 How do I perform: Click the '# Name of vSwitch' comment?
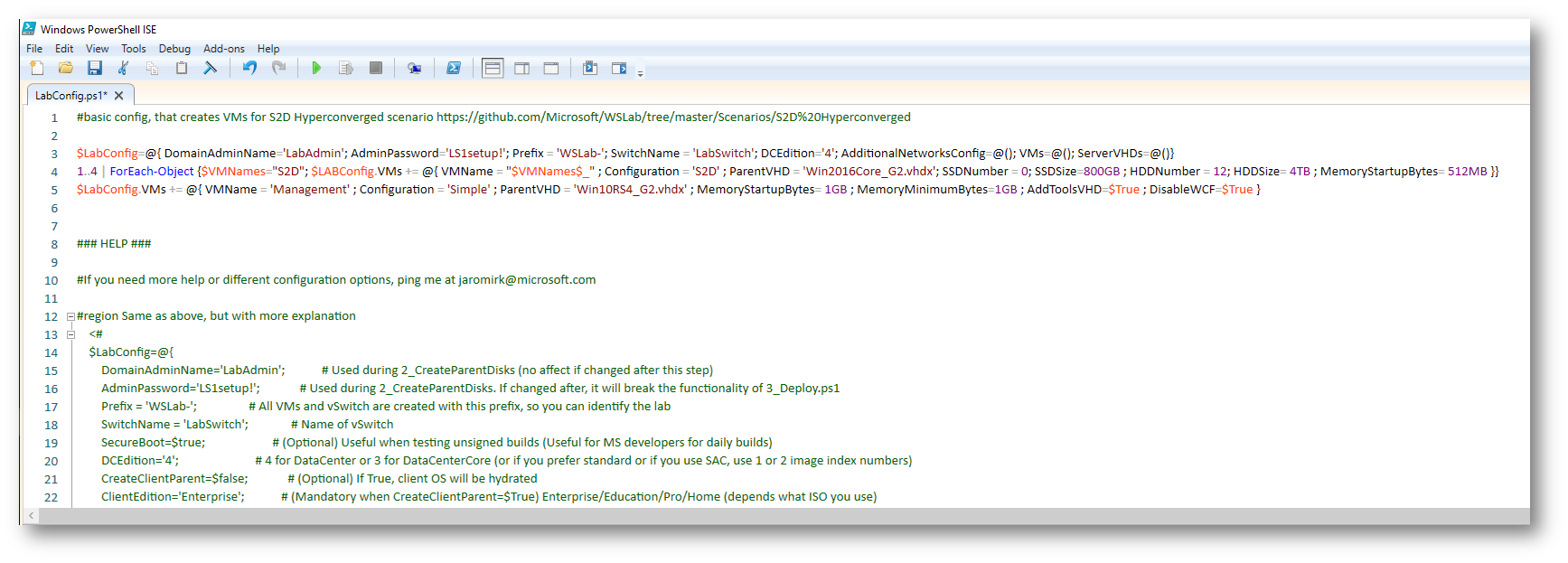[x=342, y=425]
